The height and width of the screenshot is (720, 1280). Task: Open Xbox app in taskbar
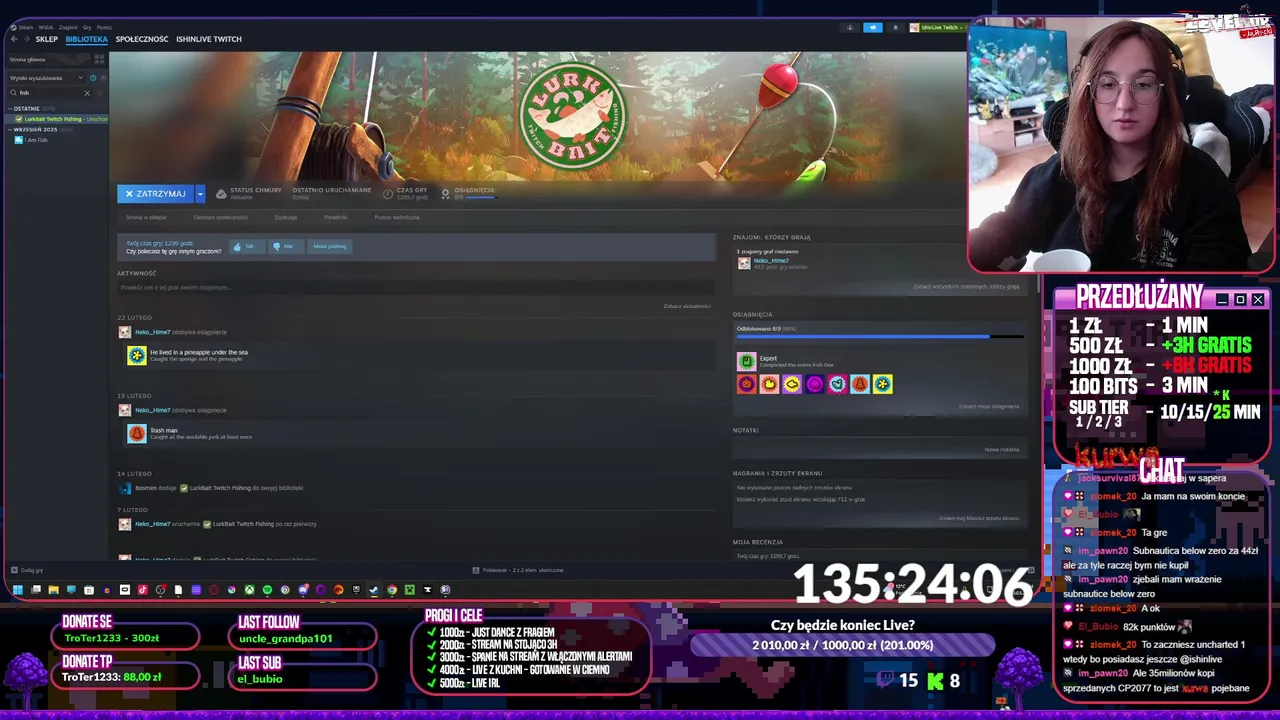pyautogui.click(x=249, y=590)
